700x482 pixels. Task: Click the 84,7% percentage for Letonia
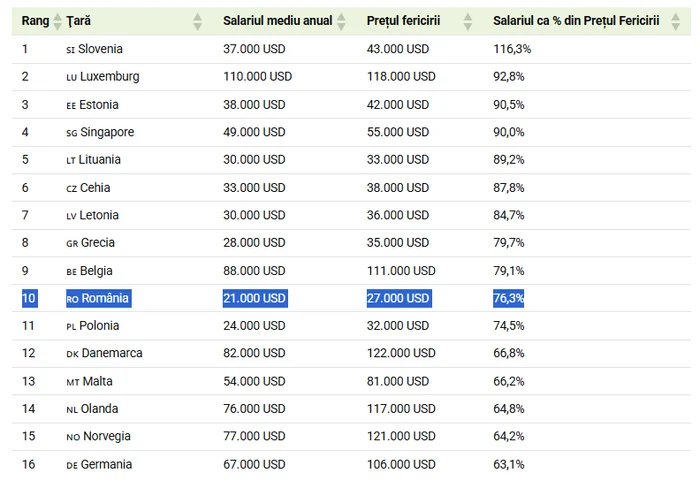click(508, 215)
